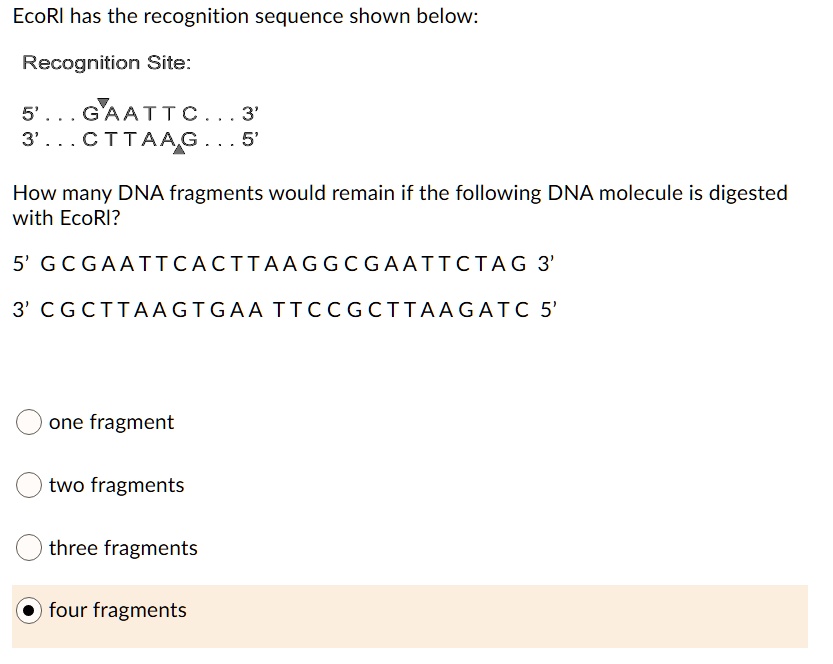Click the 5' label ending the bottom strand
Image resolution: width=833 pixels, height=664 pixels.
(x=547, y=310)
